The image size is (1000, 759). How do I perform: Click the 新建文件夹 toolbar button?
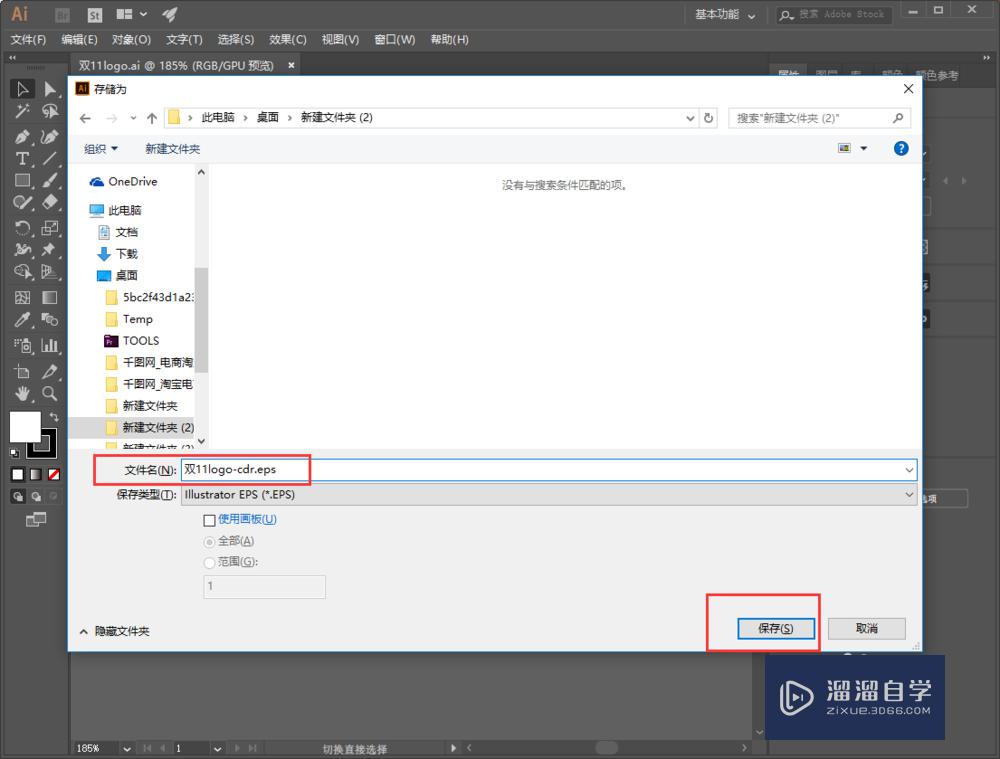pyautogui.click(x=172, y=149)
